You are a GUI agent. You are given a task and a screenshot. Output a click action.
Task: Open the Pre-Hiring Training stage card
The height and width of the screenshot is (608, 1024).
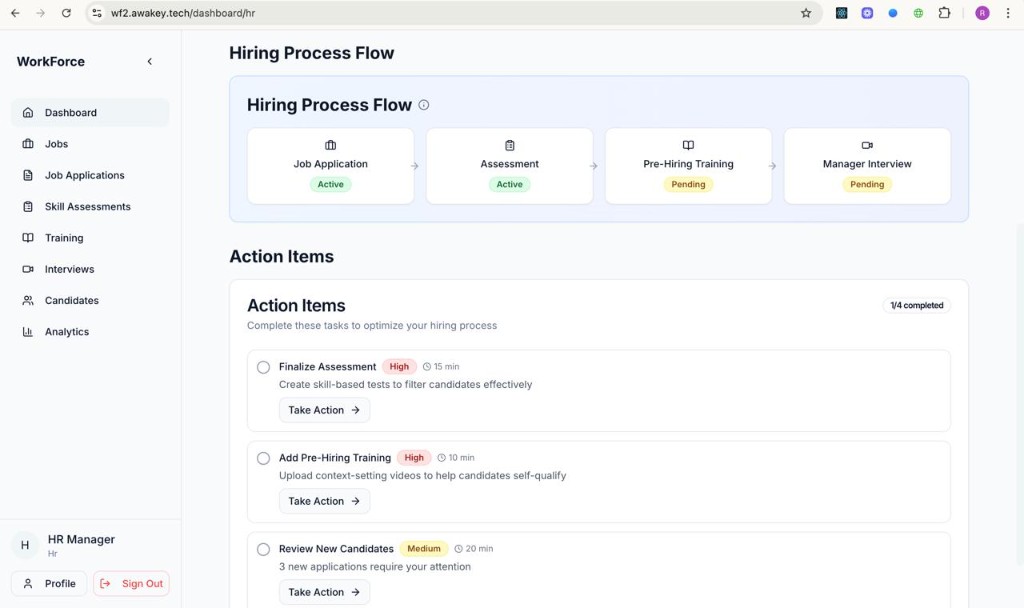[x=688, y=166]
